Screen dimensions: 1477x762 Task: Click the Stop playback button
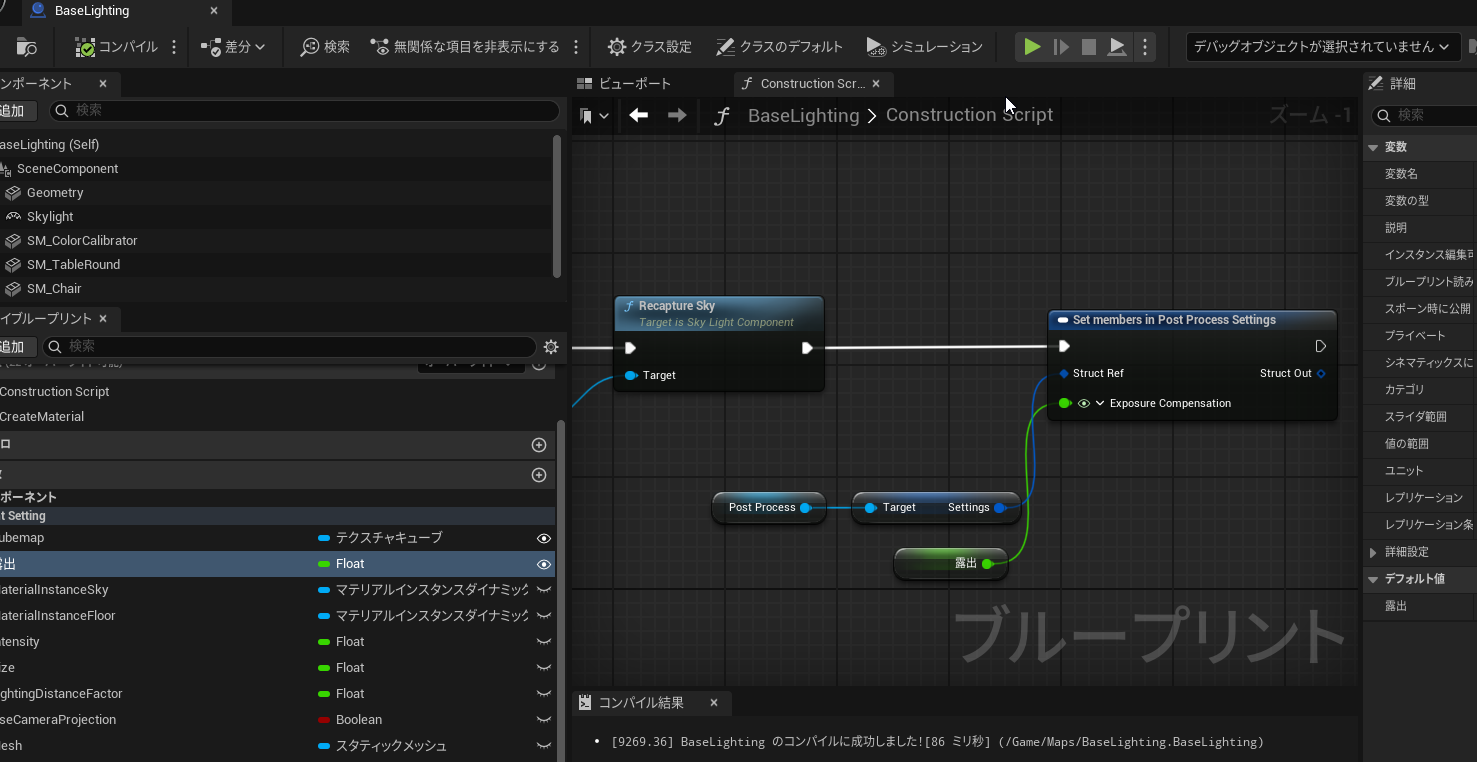click(1089, 47)
